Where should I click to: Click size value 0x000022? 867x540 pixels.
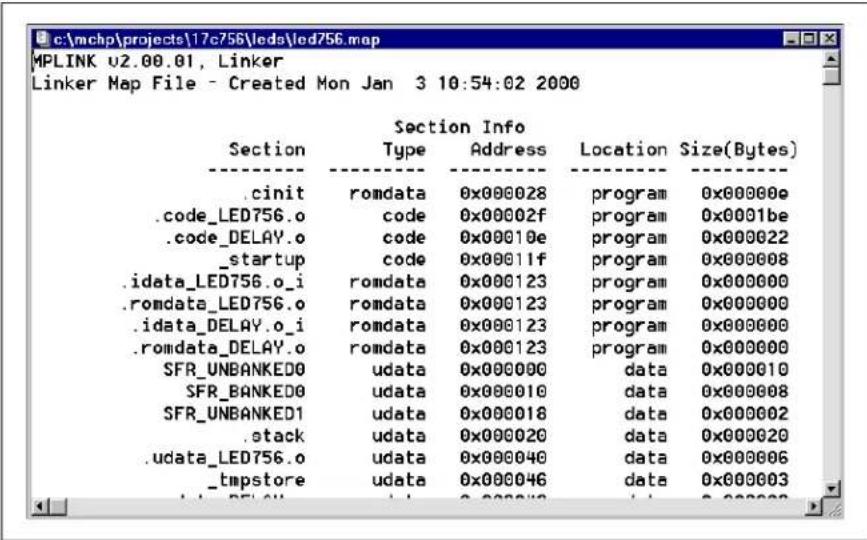click(745, 238)
